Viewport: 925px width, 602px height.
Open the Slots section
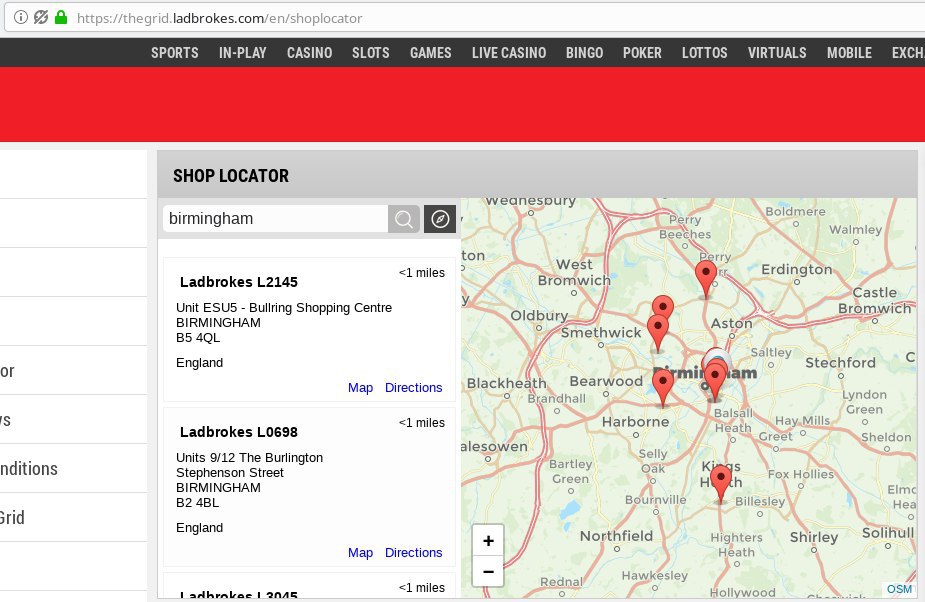point(370,53)
